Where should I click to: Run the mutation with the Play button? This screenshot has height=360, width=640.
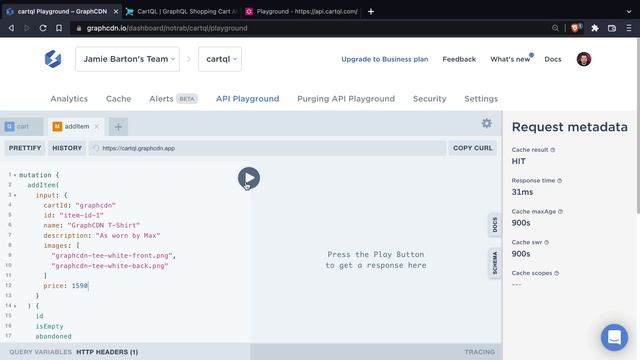pos(249,178)
